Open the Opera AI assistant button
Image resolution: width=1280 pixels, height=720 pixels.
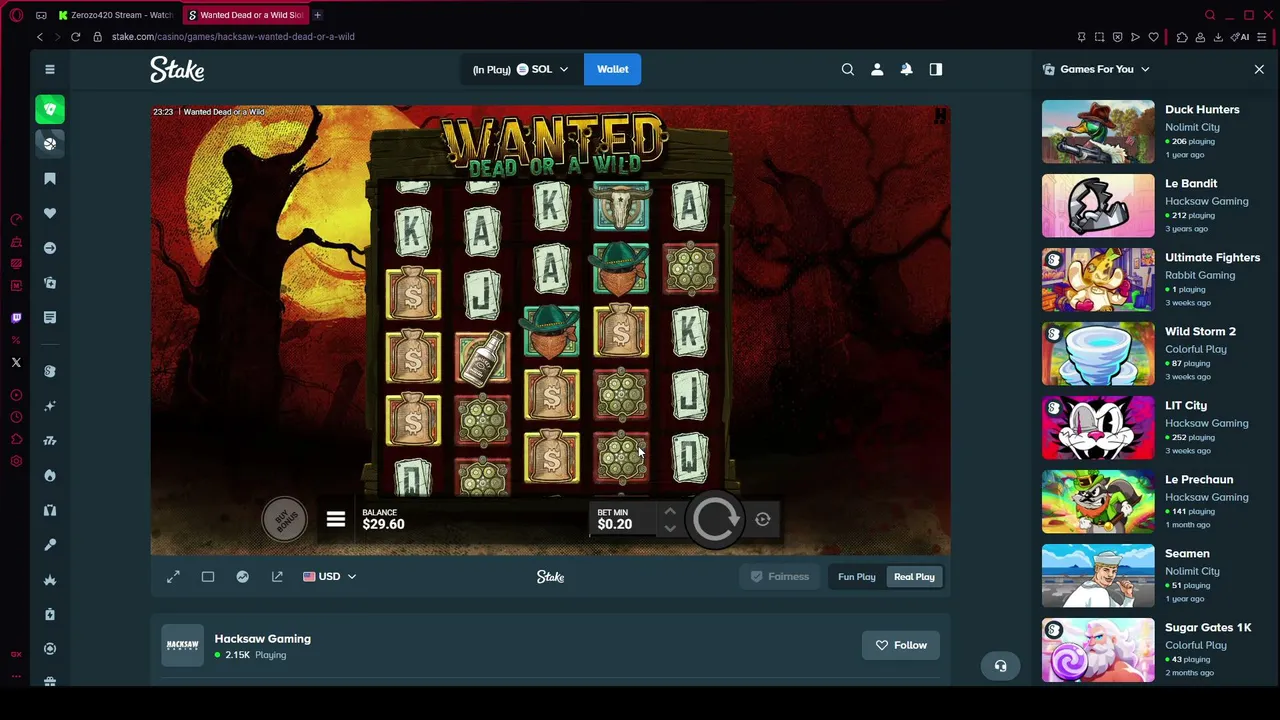(1241, 37)
